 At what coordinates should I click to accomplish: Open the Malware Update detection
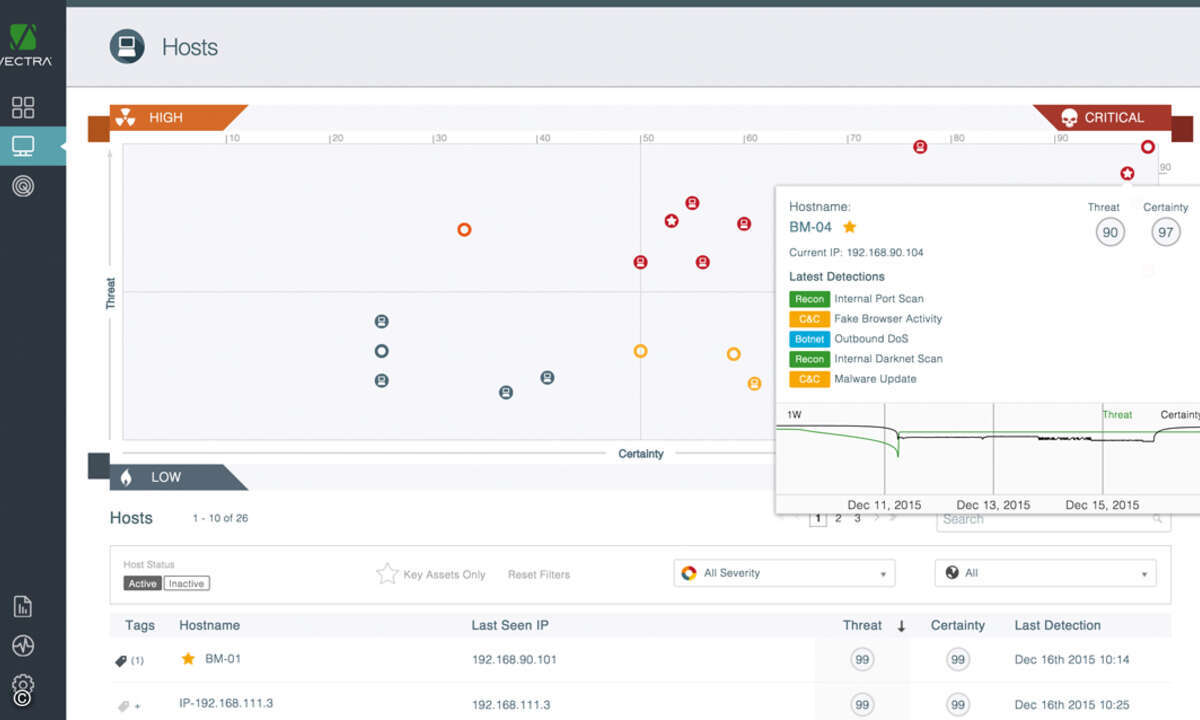(x=875, y=379)
